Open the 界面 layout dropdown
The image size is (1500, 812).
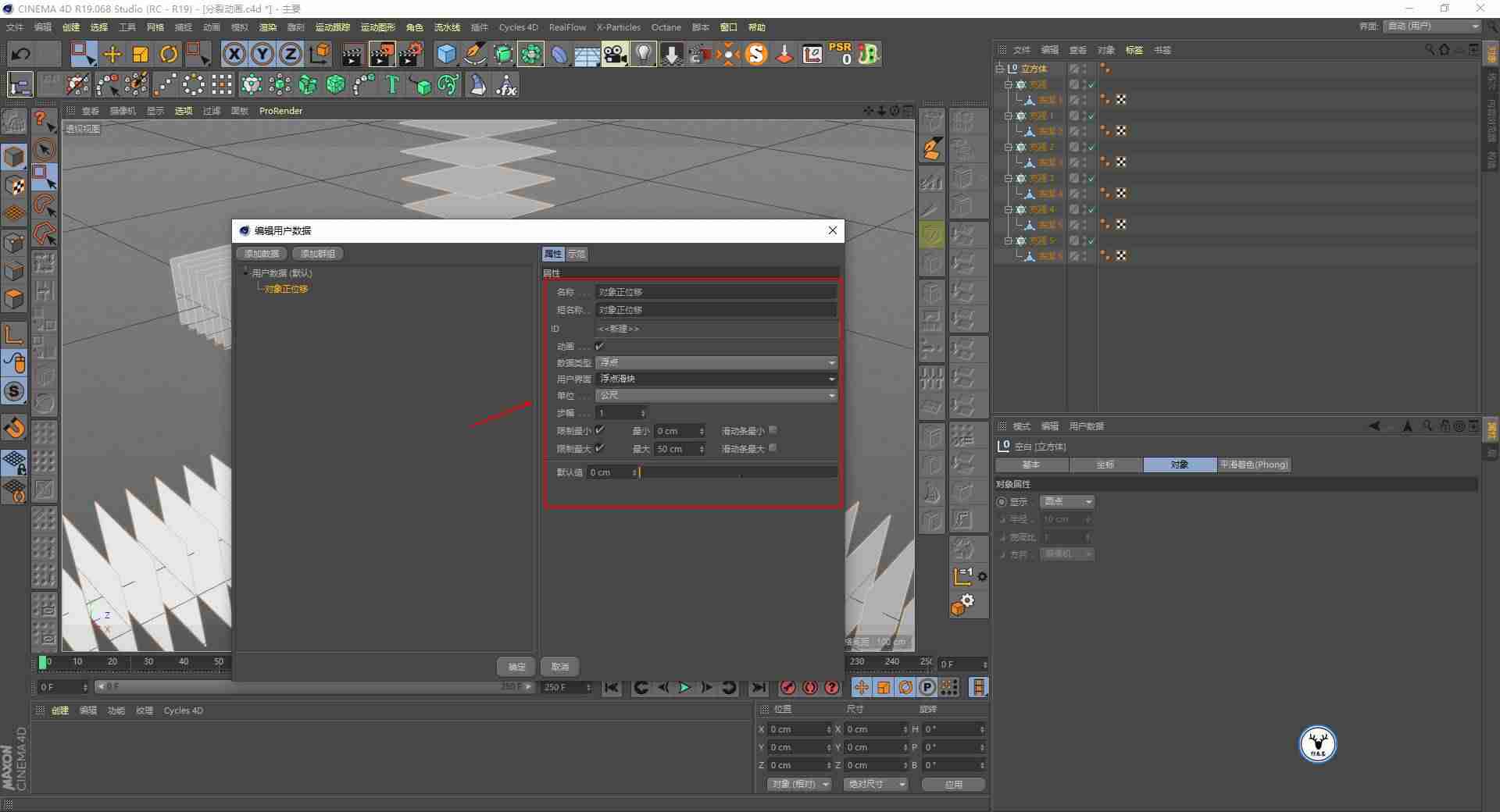coord(1432,27)
